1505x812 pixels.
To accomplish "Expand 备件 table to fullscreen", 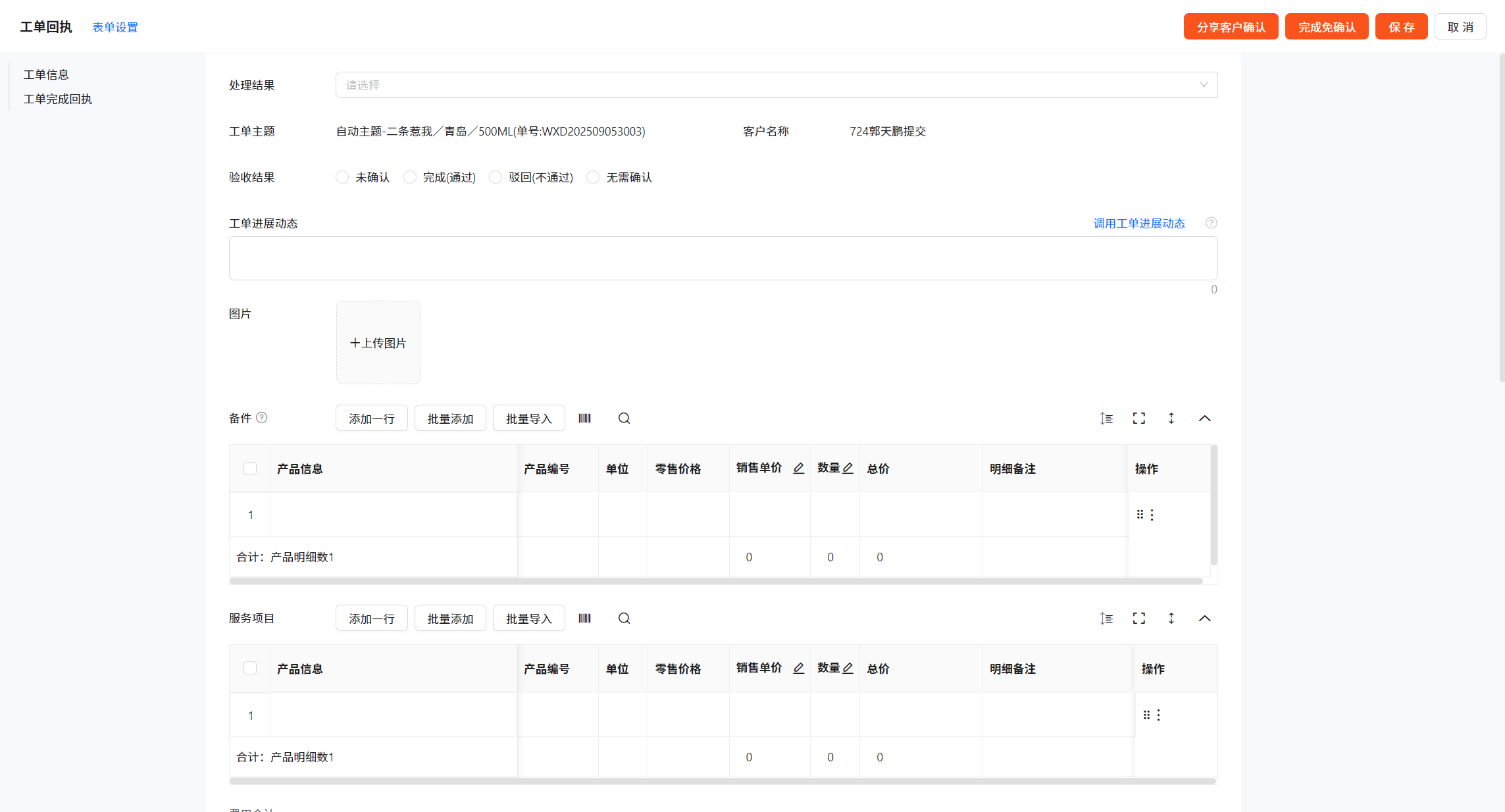I will pyautogui.click(x=1139, y=419).
